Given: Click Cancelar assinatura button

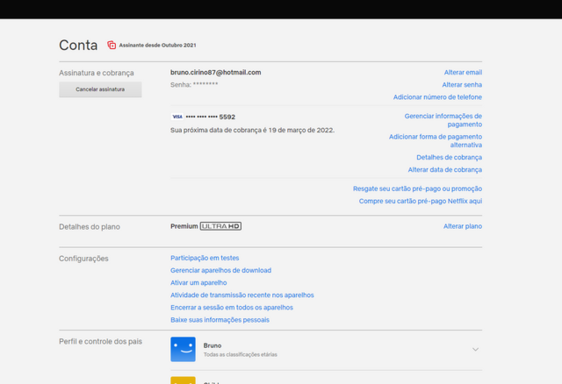Looking at the screenshot, I should (100, 89).
